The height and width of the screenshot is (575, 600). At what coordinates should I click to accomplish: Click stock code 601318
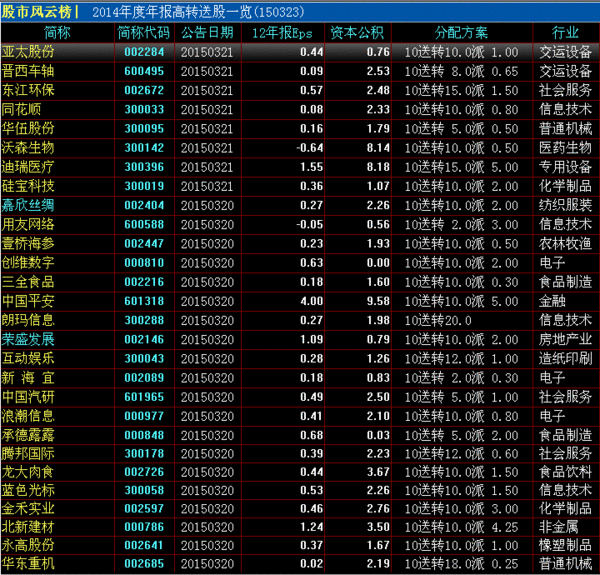pyautogui.click(x=144, y=301)
